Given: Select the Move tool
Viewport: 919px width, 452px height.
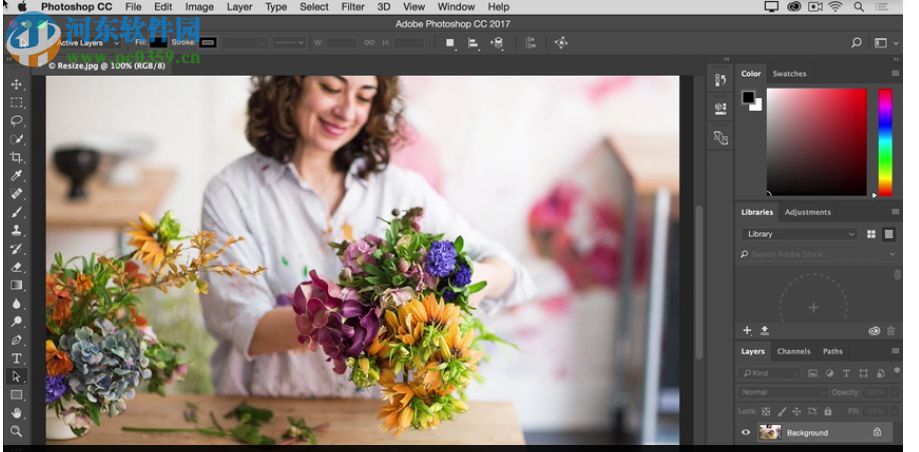Looking at the screenshot, I should pos(16,84).
